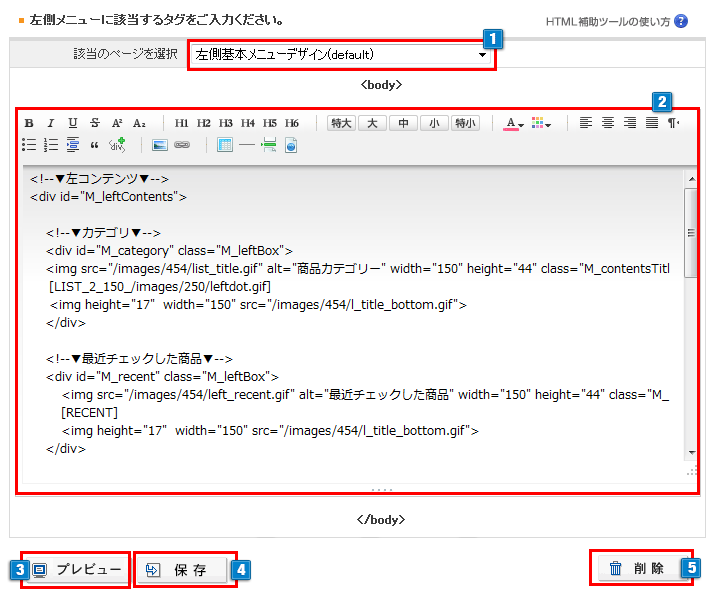Insert a table into the editor
715x600 pixels.
[225, 145]
